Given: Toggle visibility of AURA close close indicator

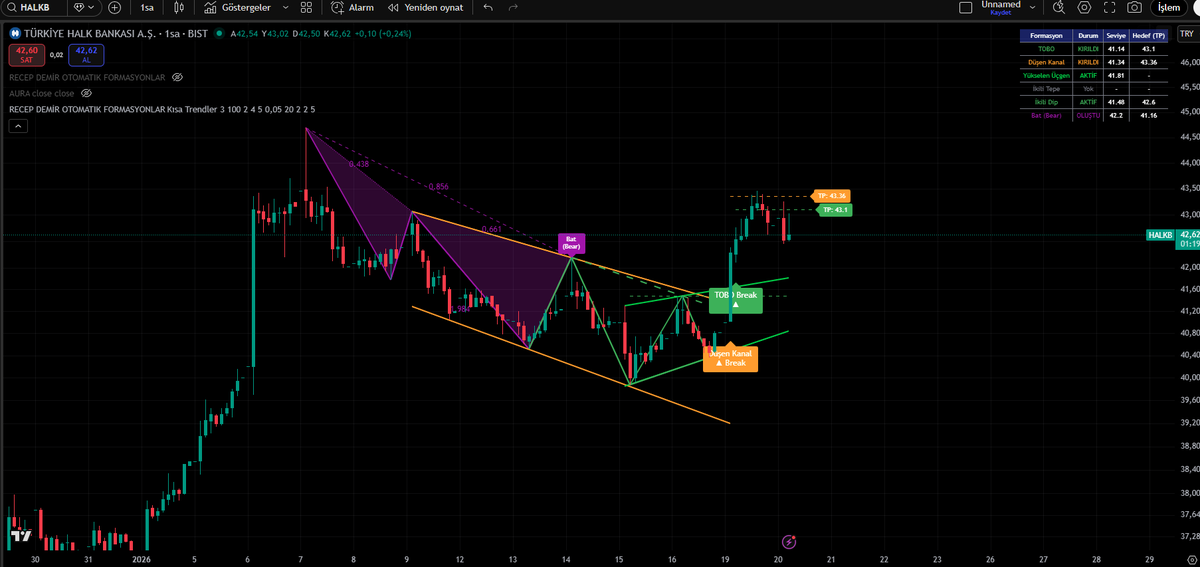Looking at the screenshot, I should coord(86,93).
